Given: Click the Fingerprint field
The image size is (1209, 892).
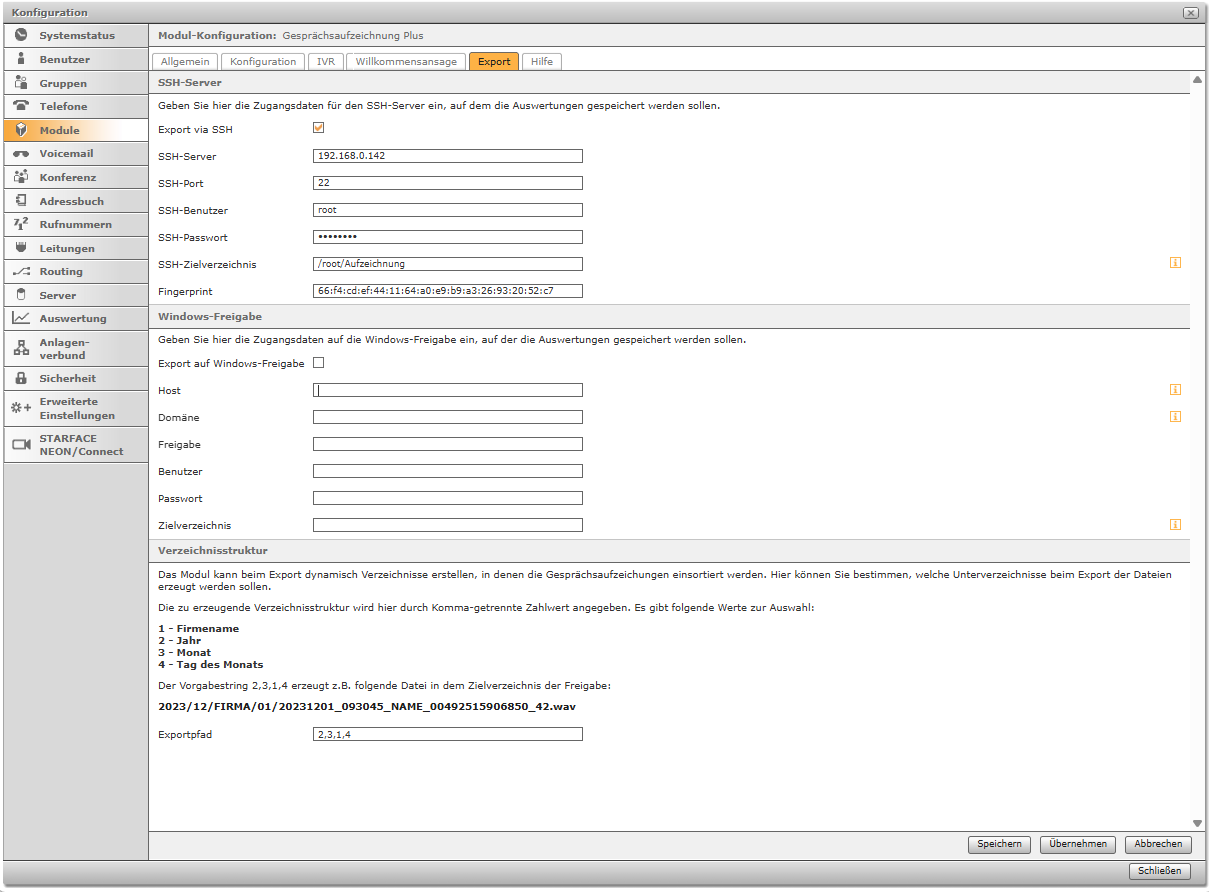Looking at the screenshot, I should 448,291.
